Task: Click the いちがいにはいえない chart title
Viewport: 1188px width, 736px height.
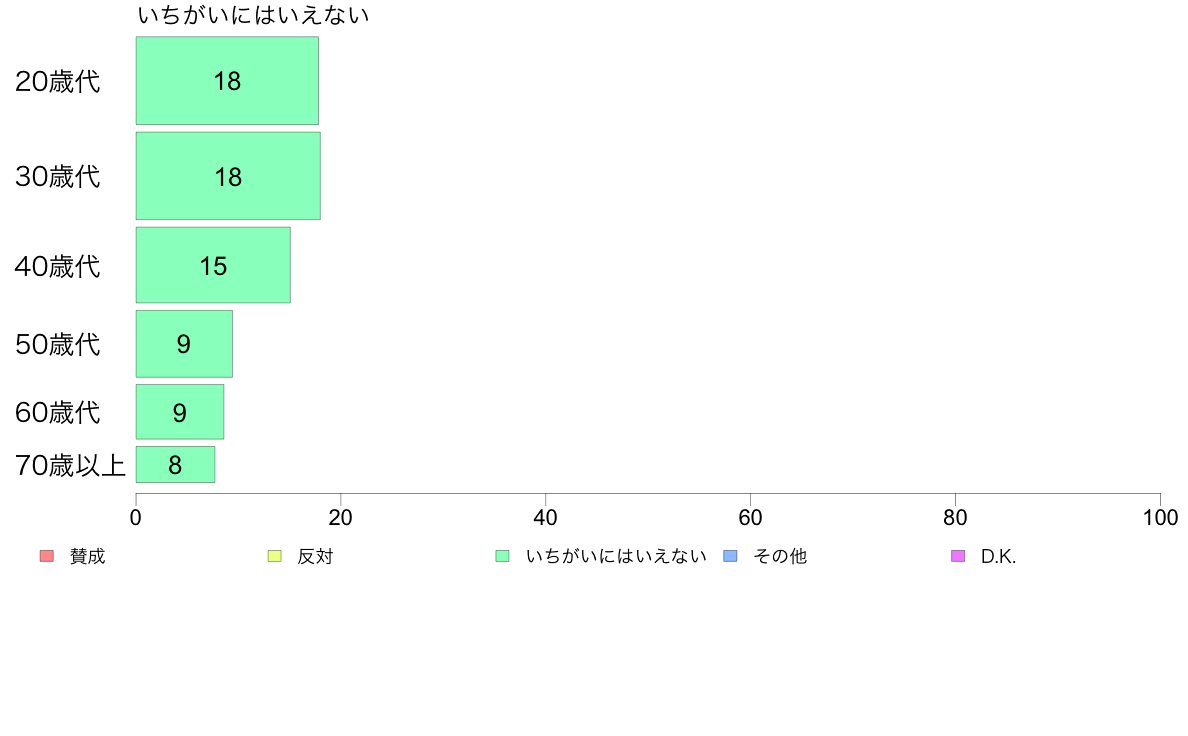Action: (x=253, y=15)
